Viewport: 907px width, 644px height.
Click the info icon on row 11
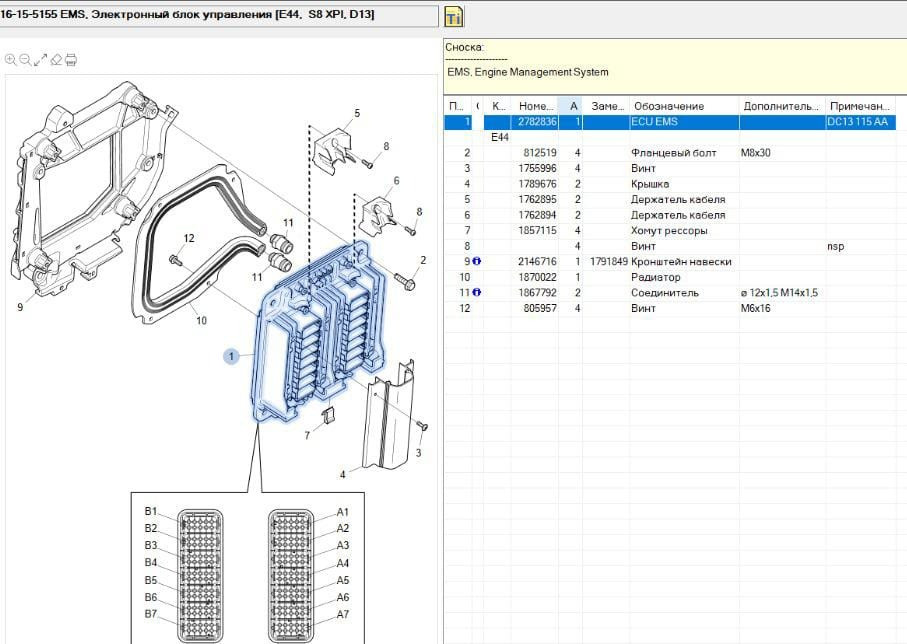(476, 293)
